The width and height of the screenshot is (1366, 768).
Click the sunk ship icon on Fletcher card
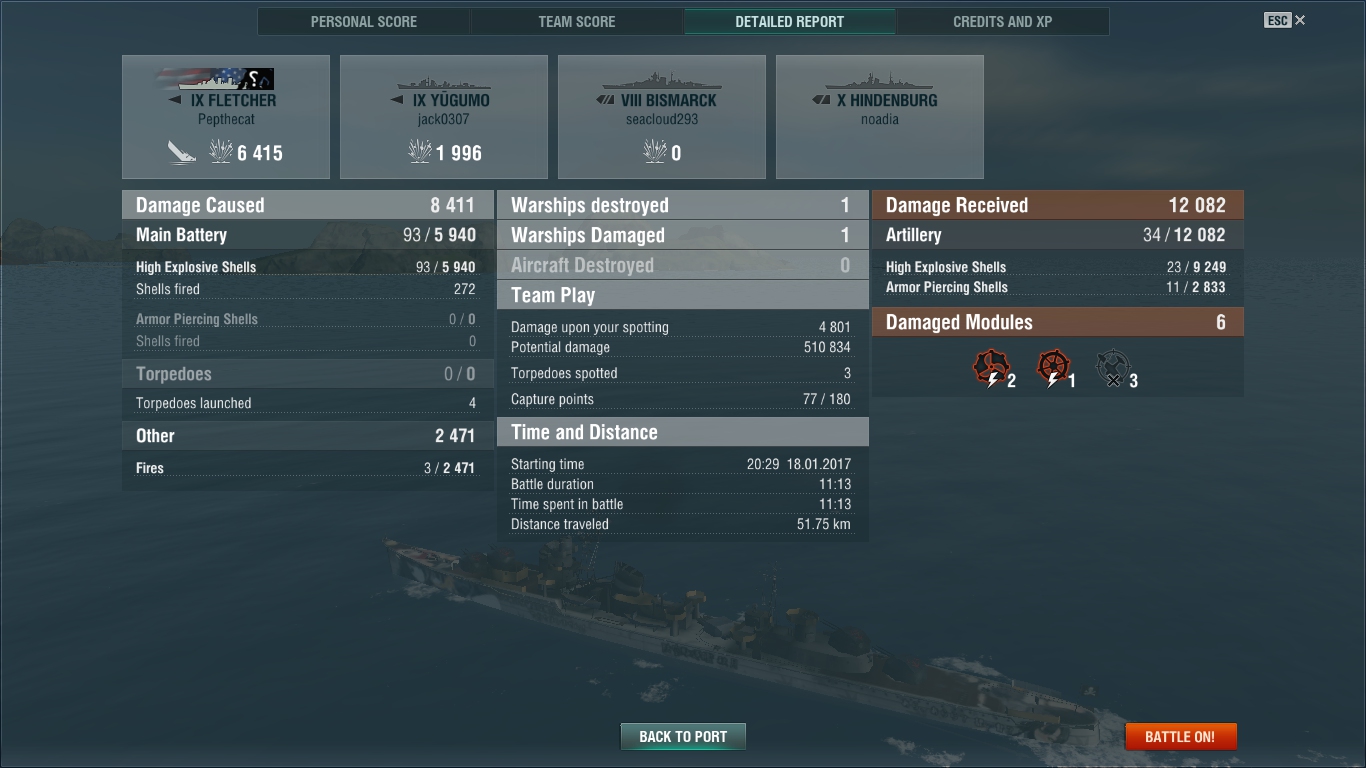(x=182, y=152)
